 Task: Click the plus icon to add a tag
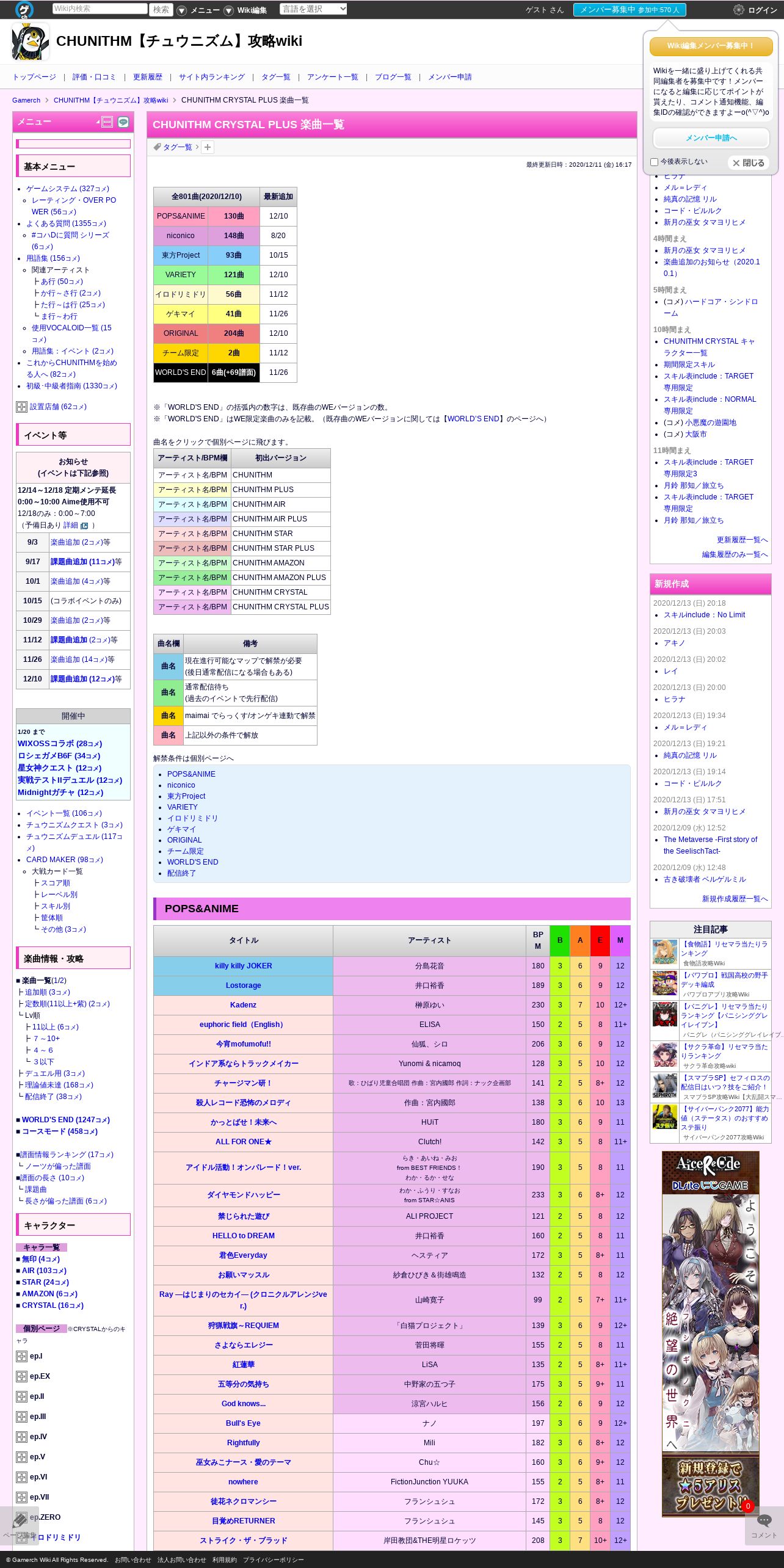tap(208, 147)
